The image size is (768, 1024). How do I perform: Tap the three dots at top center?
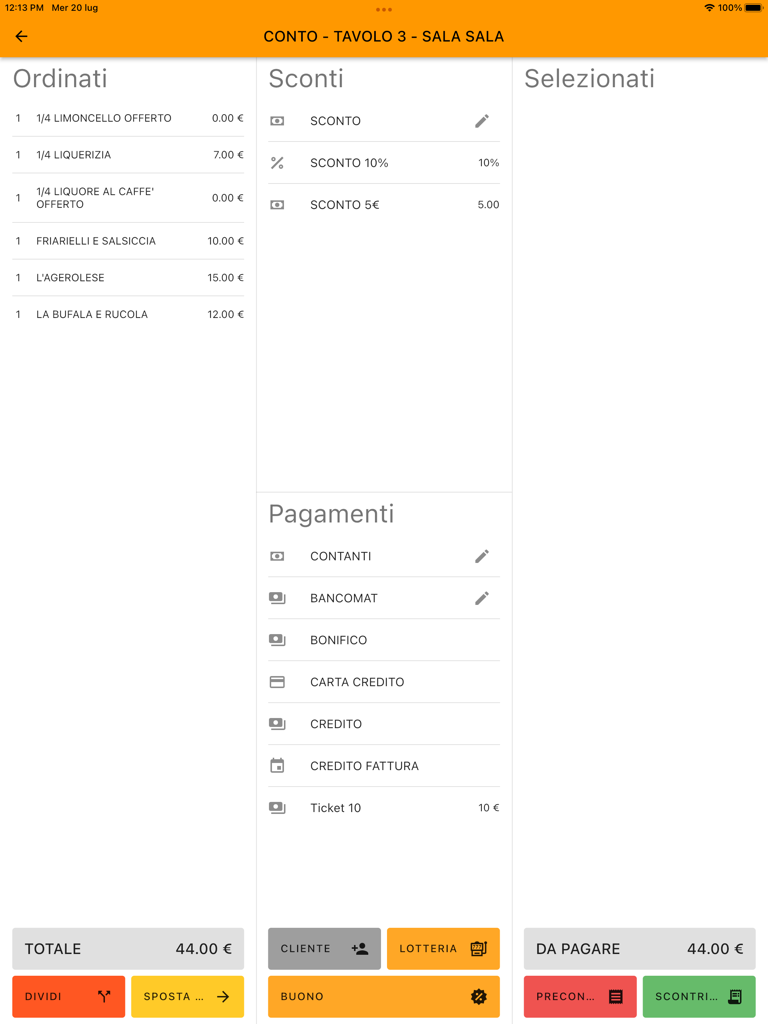point(384,10)
